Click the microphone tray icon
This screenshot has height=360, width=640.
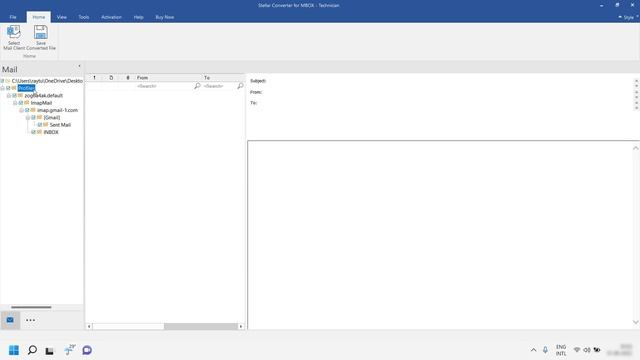545,350
